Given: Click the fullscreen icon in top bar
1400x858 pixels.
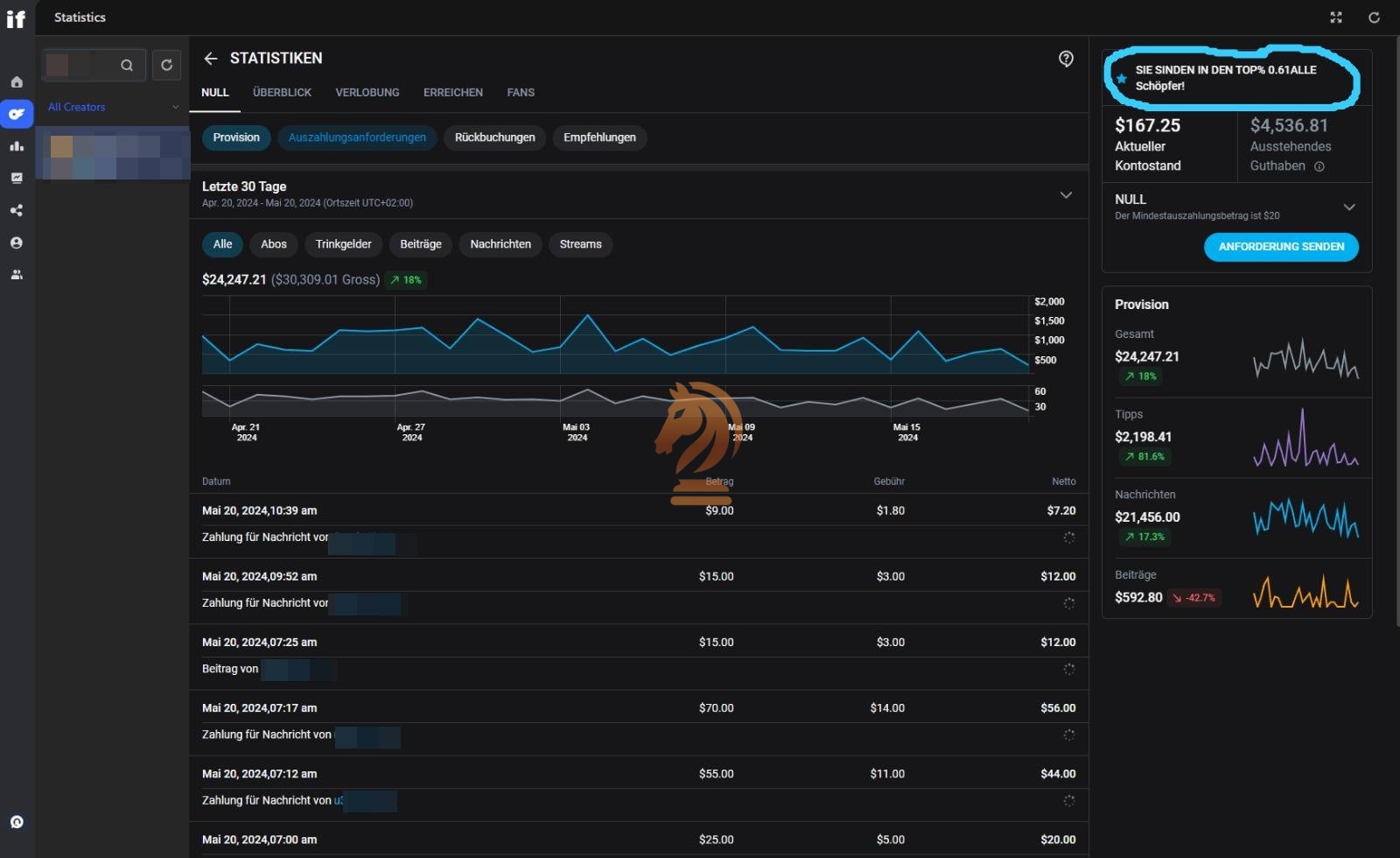Looking at the screenshot, I should click(1336, 18).
